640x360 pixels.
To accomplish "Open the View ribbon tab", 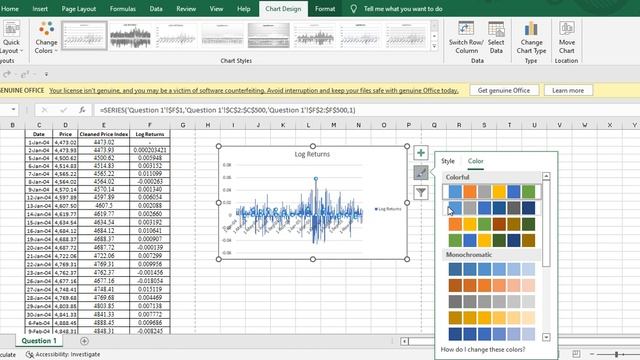I will click(x=216, y=9).
